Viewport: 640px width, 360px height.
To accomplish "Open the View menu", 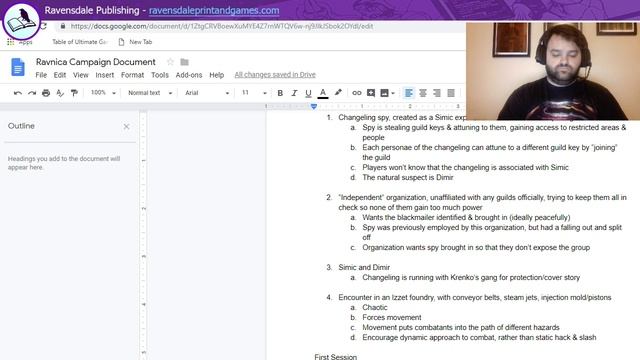I will pyautogui.click(x=80, y=75).
